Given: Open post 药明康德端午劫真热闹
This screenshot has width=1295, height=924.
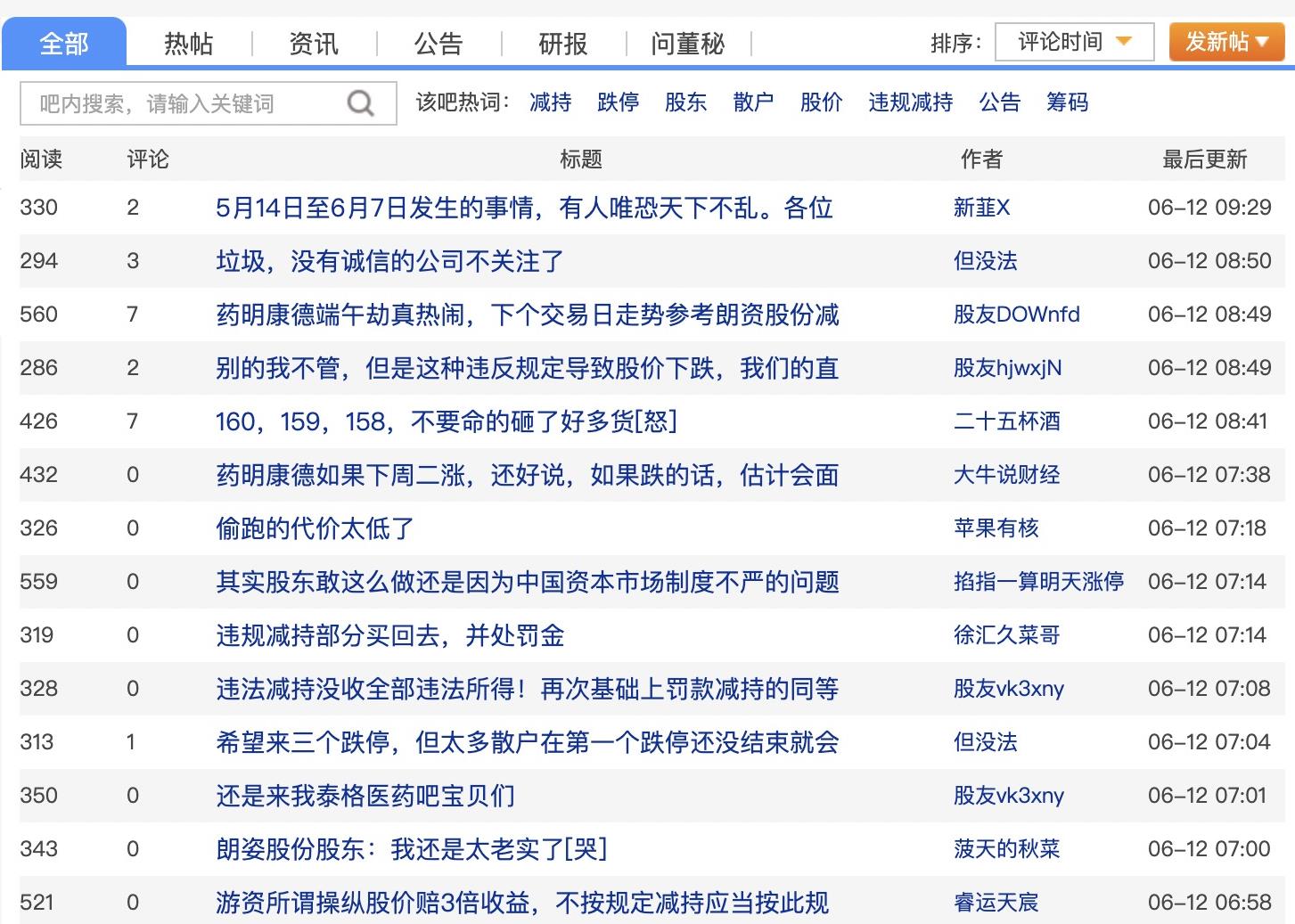Looking at the screenshot, I should click(528, 315).
